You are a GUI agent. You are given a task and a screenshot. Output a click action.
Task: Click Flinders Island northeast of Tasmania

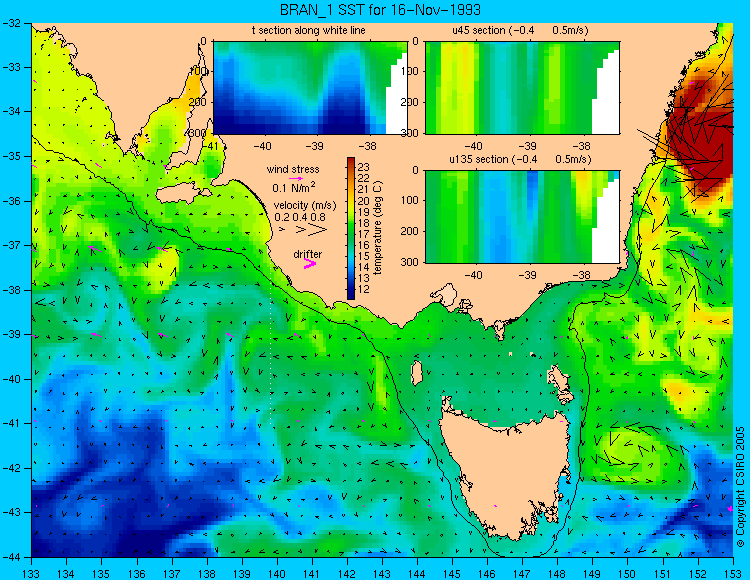[561, 383]
